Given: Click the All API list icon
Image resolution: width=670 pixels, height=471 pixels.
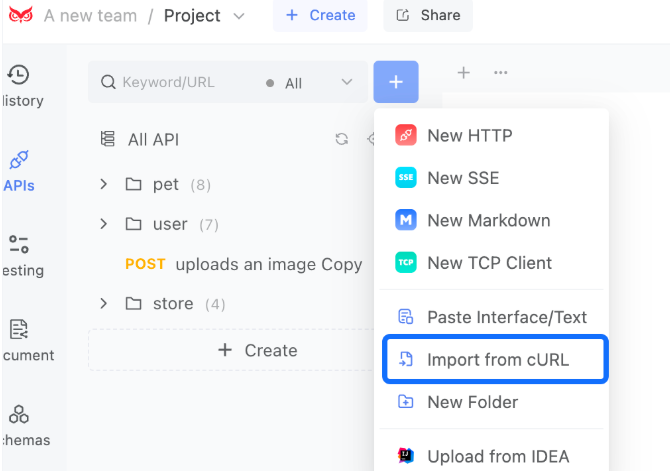Looking at the screenshot, I should click(x=107, y=139).
